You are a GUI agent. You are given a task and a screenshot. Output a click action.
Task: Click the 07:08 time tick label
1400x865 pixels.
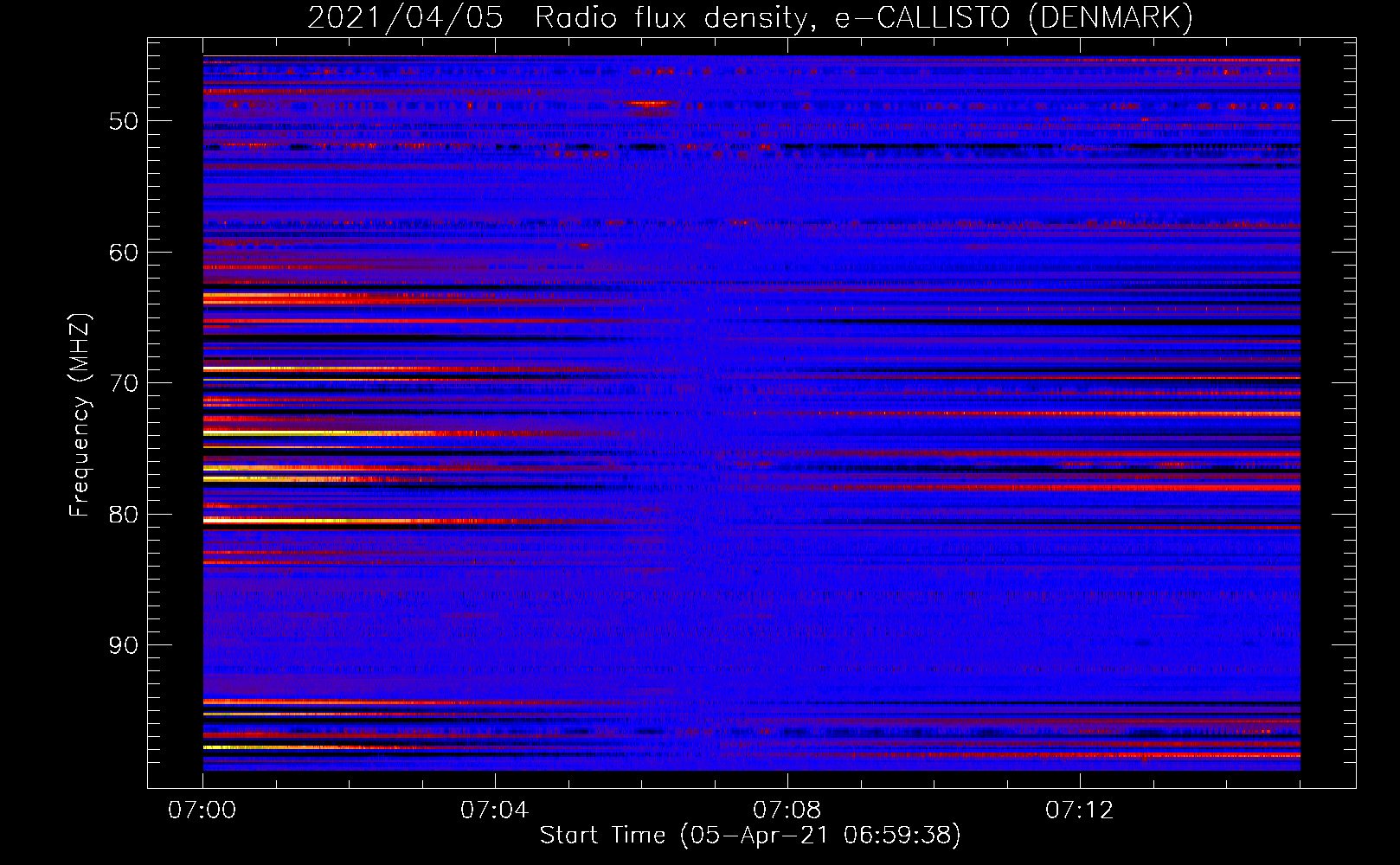[x=787, y=811]
